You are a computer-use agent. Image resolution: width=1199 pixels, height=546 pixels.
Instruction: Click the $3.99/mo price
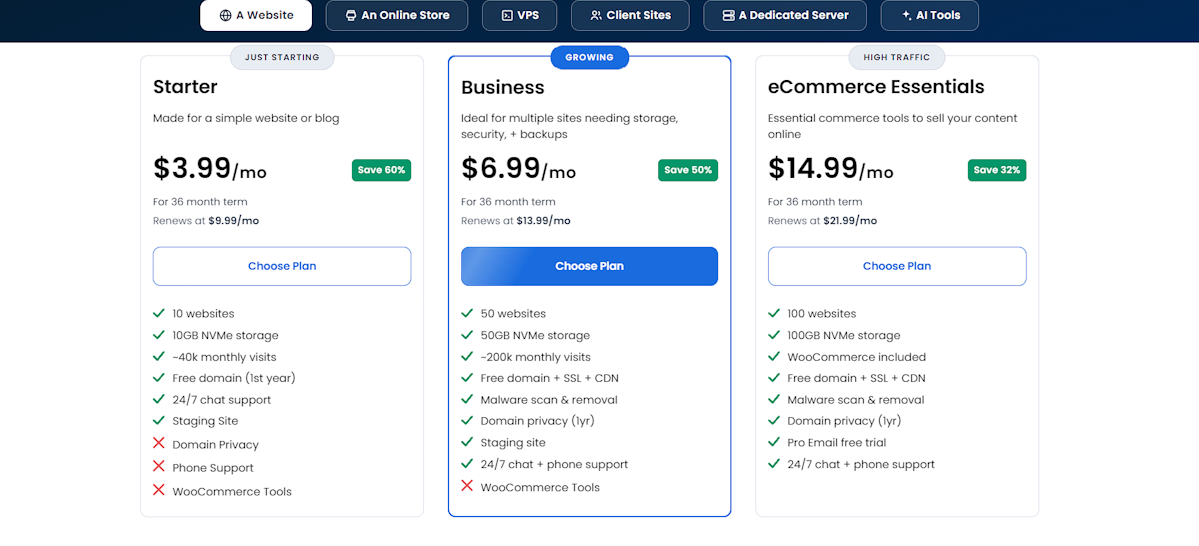pyautogui.click(x=210, y=169)
